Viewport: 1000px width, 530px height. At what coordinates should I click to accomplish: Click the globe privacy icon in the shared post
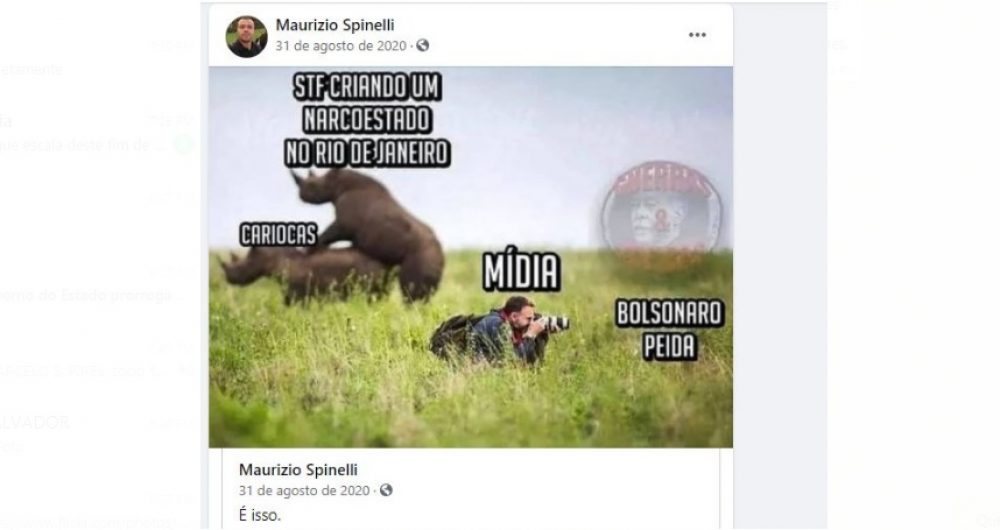386,490
